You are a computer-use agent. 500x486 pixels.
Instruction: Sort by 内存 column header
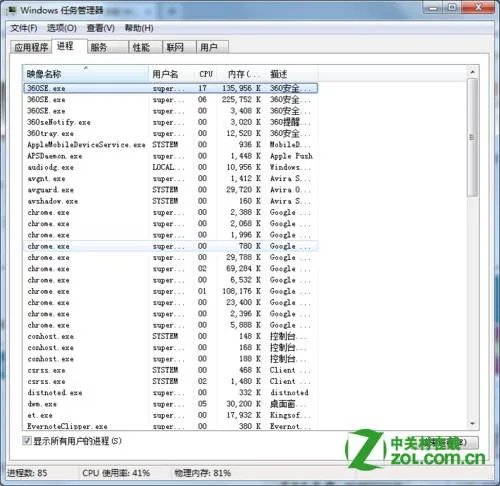(242, 74)
